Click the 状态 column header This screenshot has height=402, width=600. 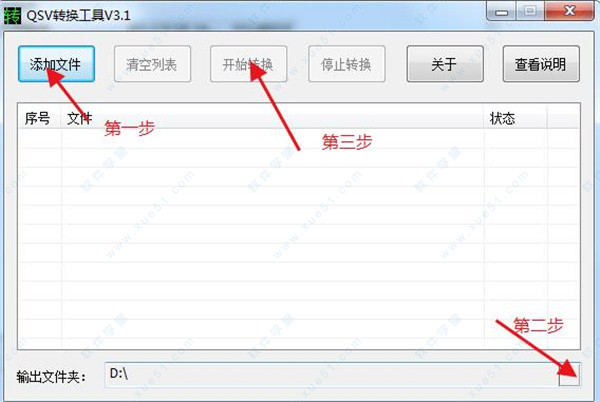click(x=515, y=118)
